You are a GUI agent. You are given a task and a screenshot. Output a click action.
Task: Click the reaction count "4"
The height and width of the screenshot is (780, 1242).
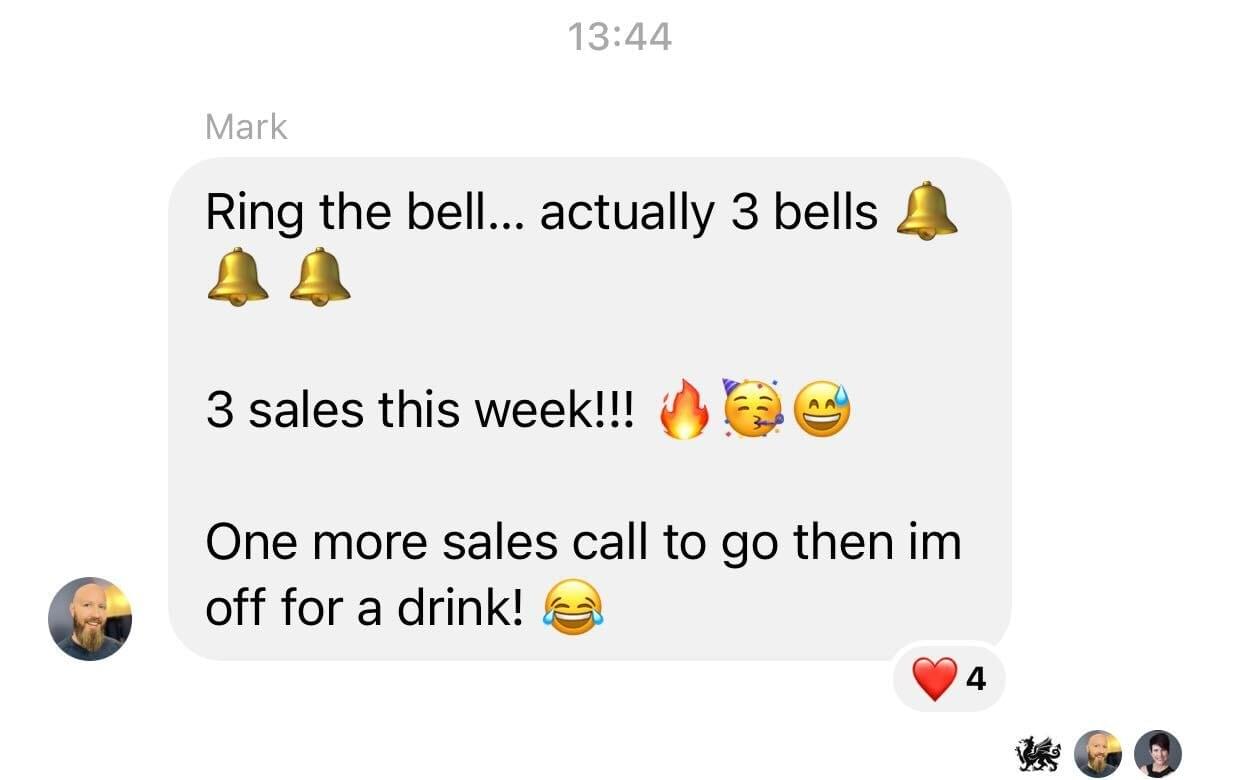click(977, 680)
